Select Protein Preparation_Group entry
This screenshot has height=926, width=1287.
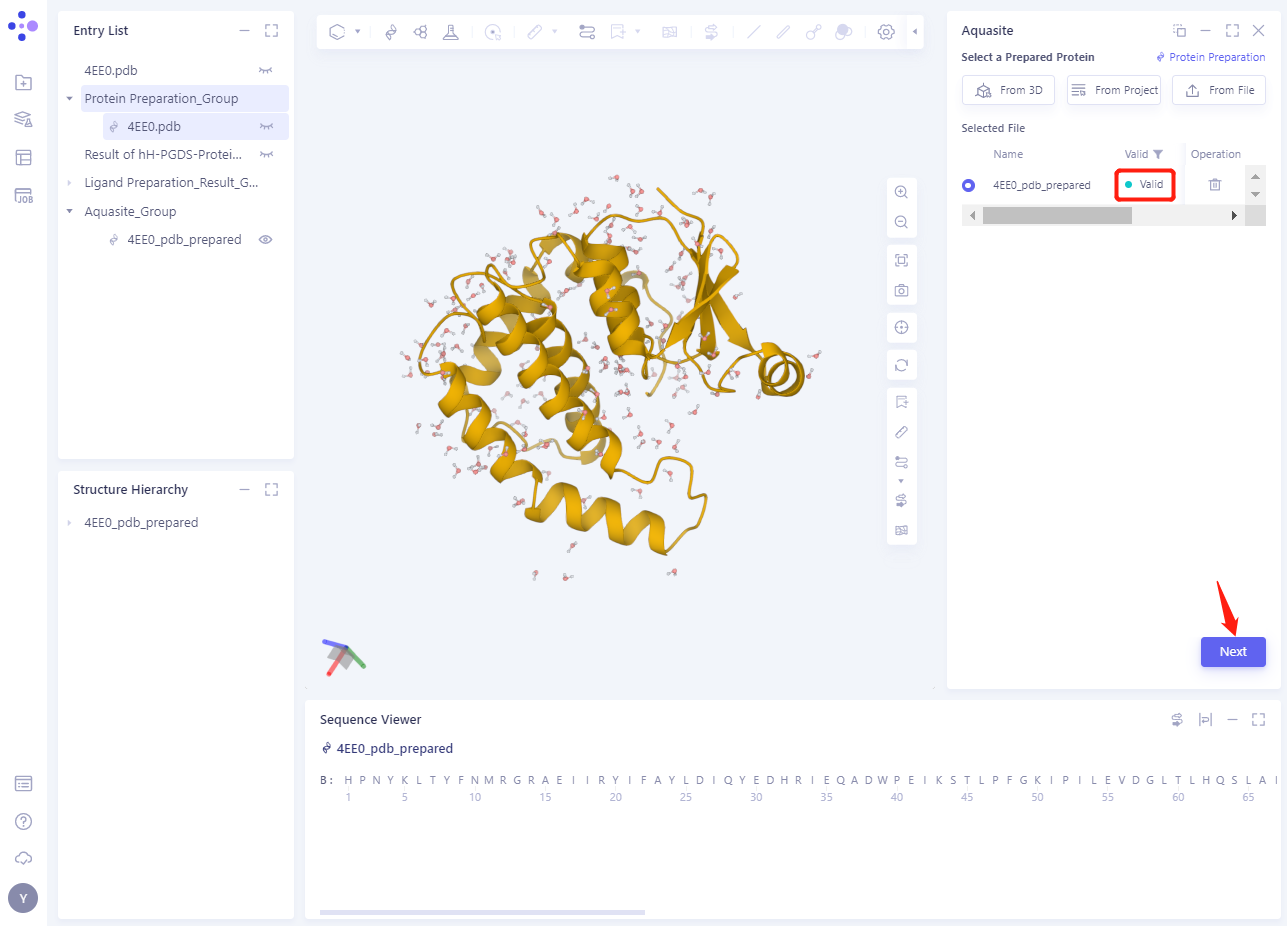(161, 98)
